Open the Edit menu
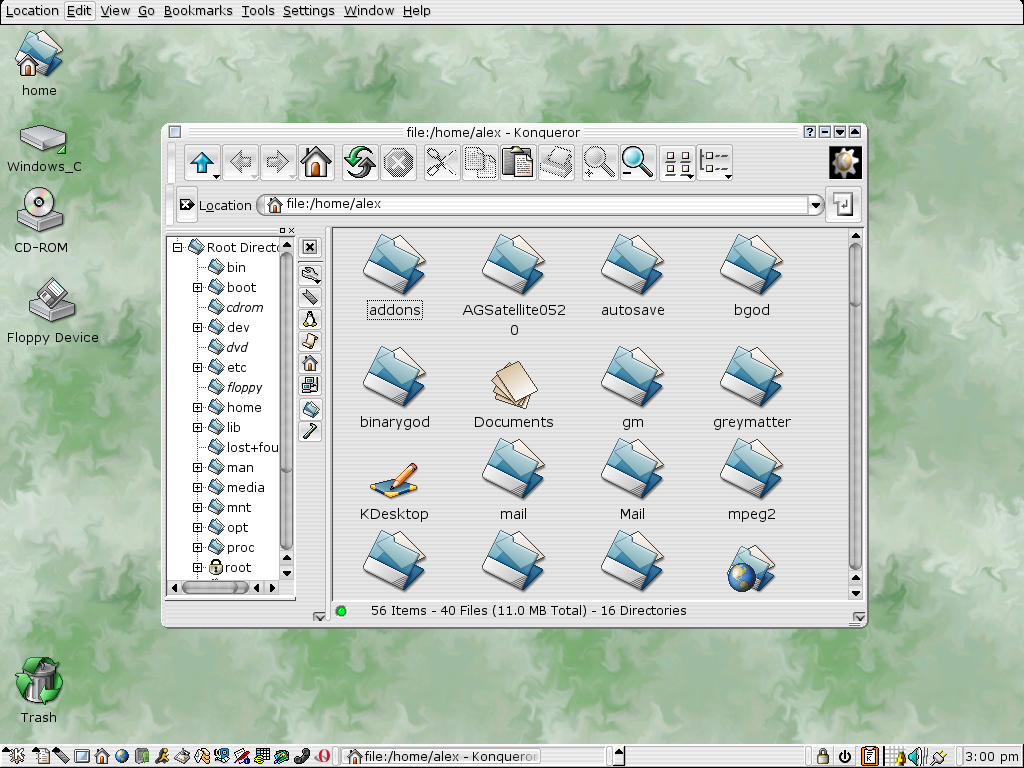1024x768 pixels. pos(79,10)
